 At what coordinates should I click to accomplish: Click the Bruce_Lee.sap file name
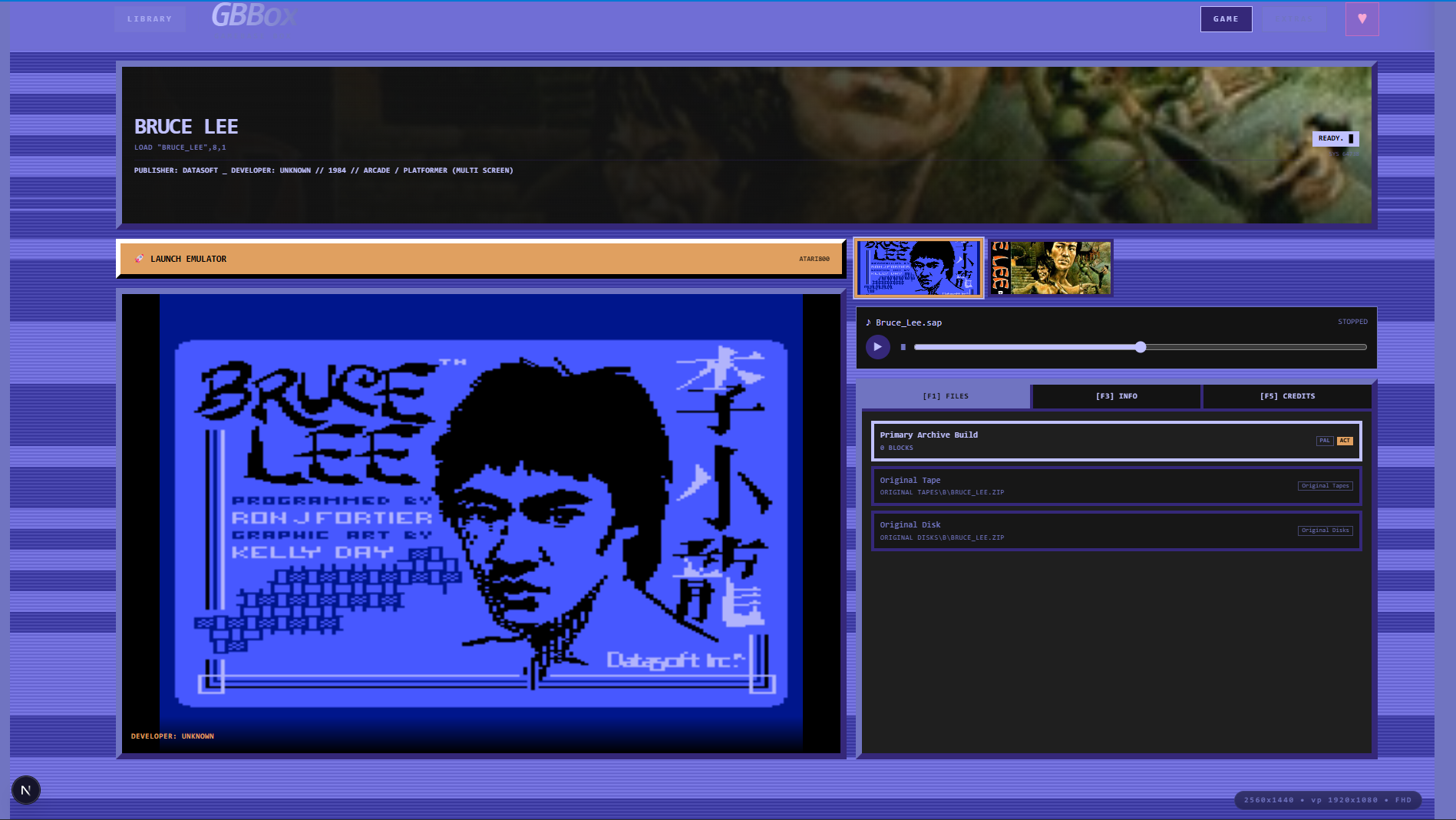click(x=909, y=322)
